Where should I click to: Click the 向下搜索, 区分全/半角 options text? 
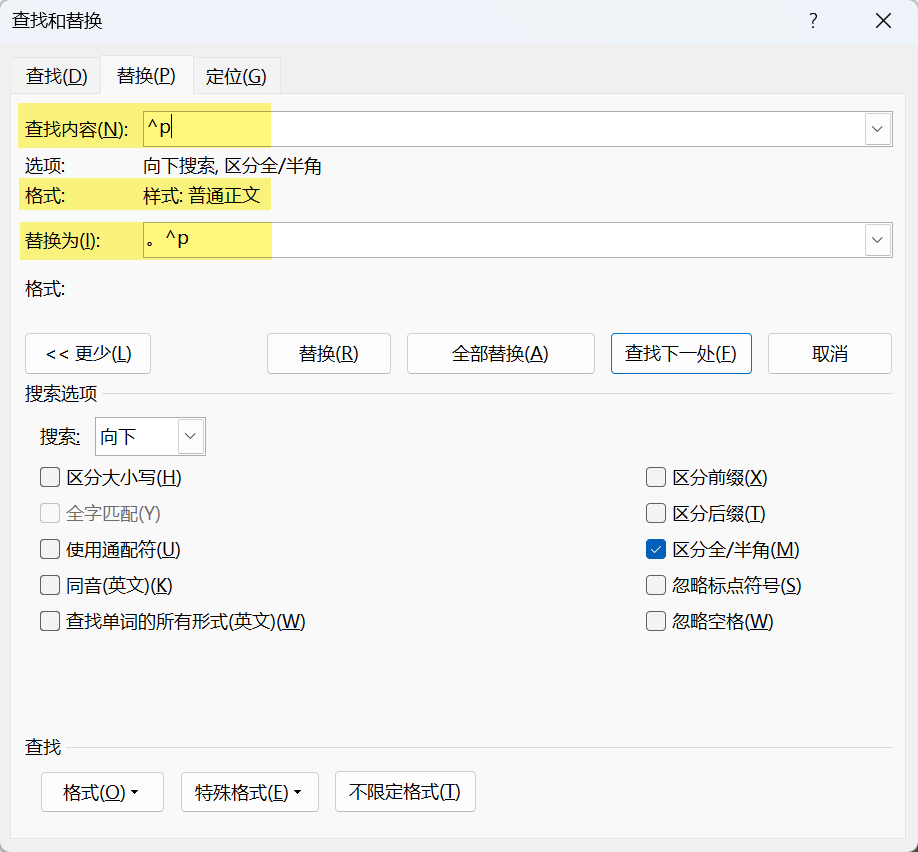[x=232, y=166]
